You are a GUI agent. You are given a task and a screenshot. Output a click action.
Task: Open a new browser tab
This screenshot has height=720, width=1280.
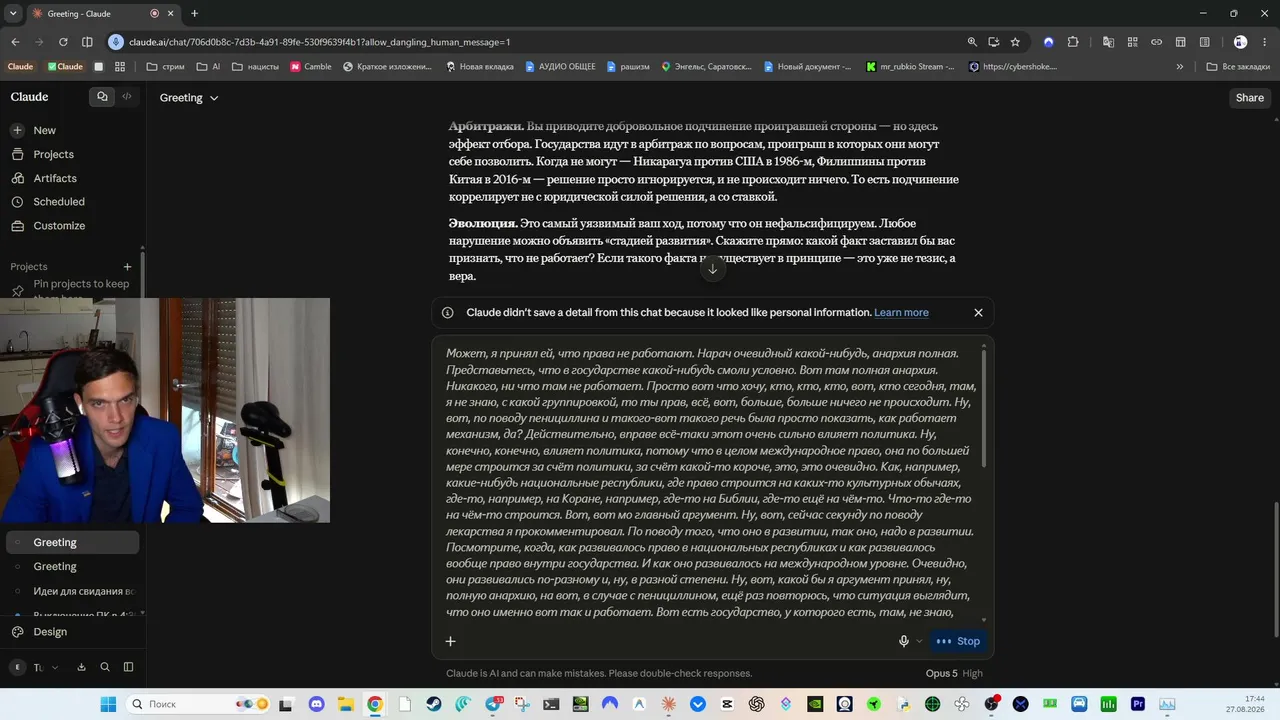click(194, 14)
